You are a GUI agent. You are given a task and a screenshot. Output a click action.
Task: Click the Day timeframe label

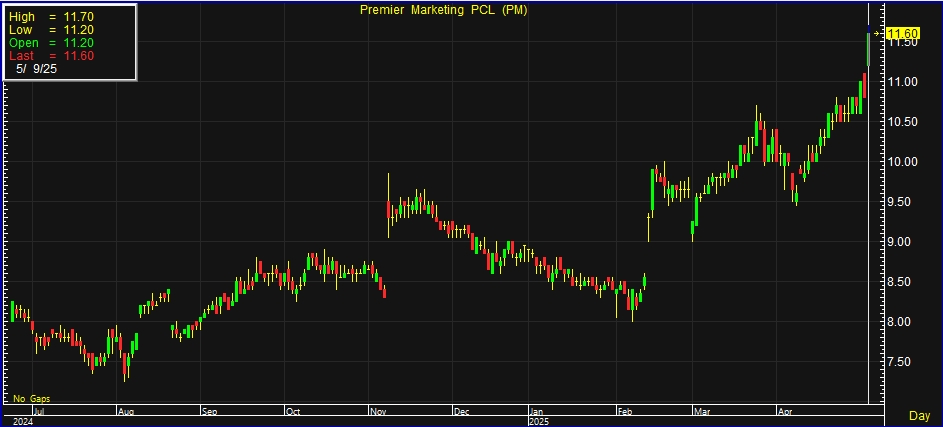(919, 416)
